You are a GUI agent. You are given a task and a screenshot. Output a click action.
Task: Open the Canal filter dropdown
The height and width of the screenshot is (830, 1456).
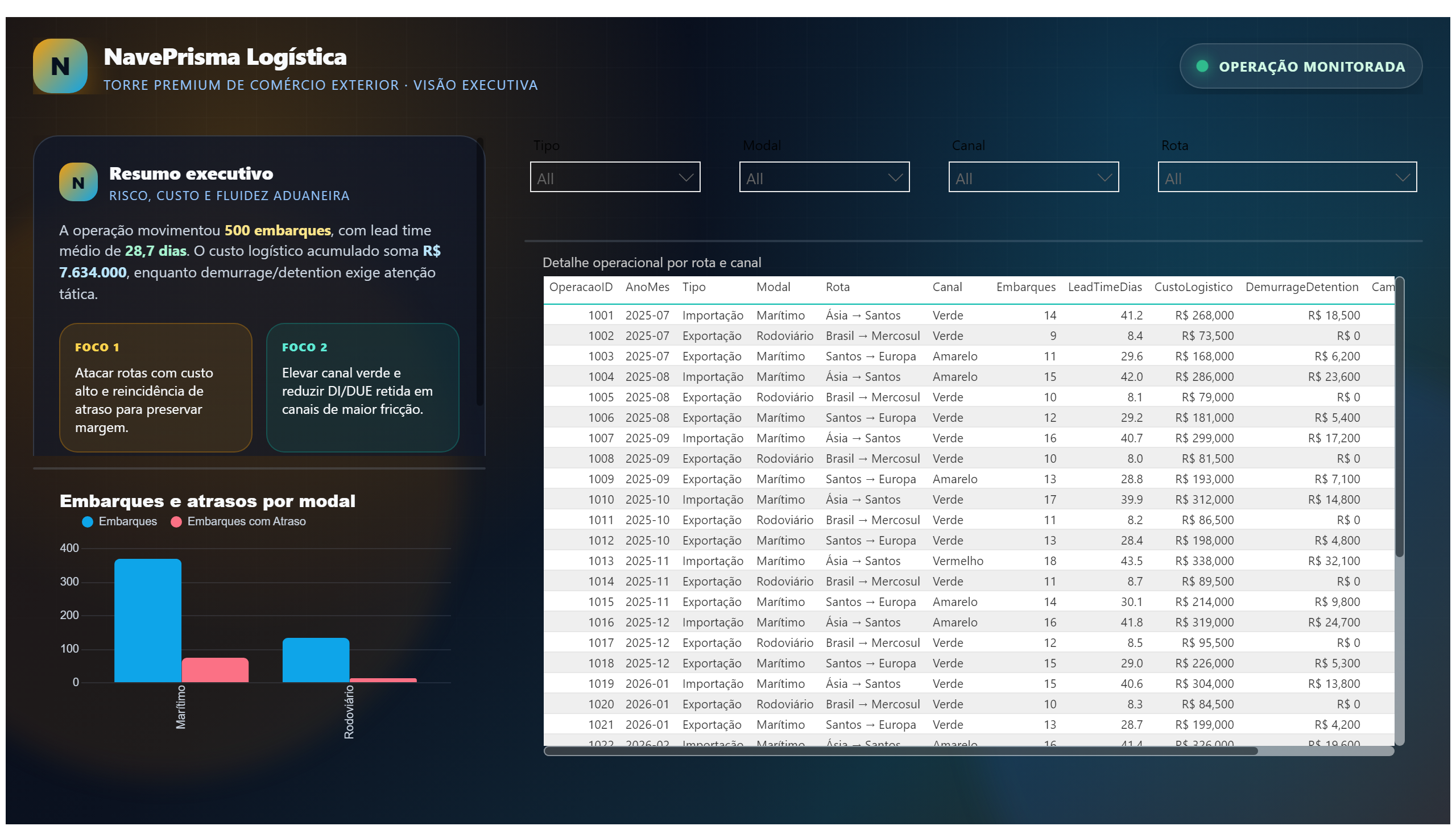pos(1033,177)
